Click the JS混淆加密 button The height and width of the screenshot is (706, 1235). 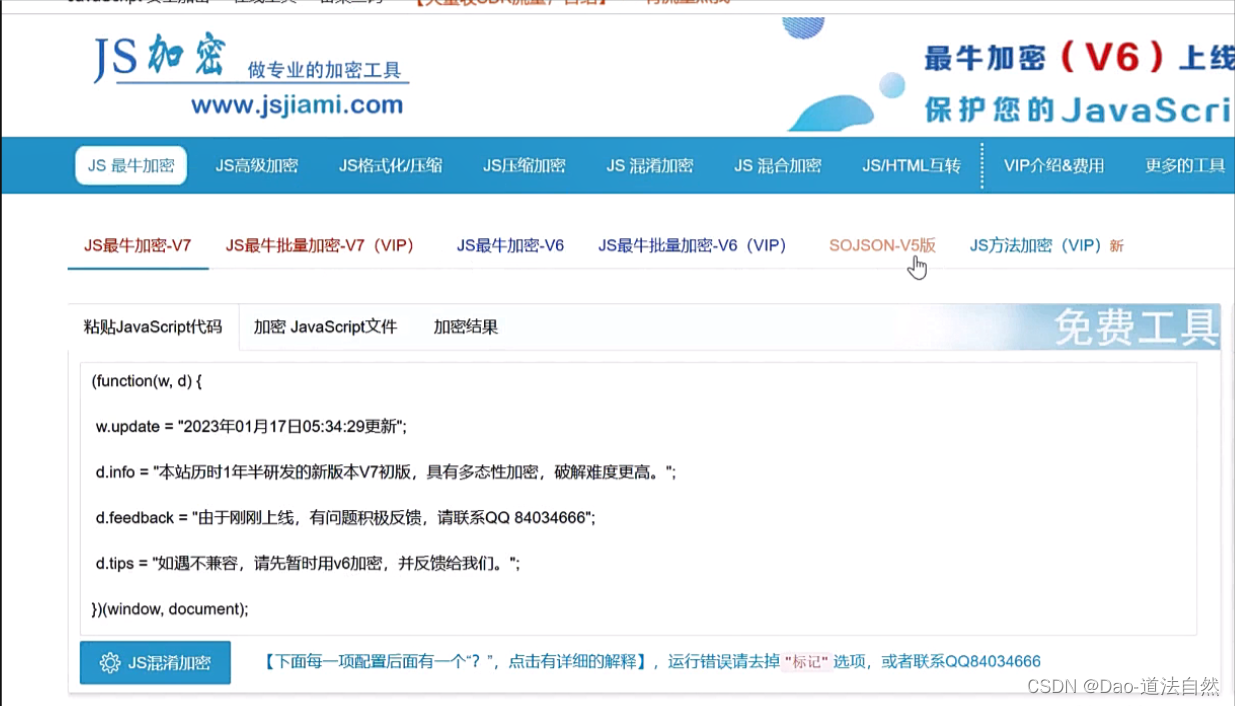[155, 662]
